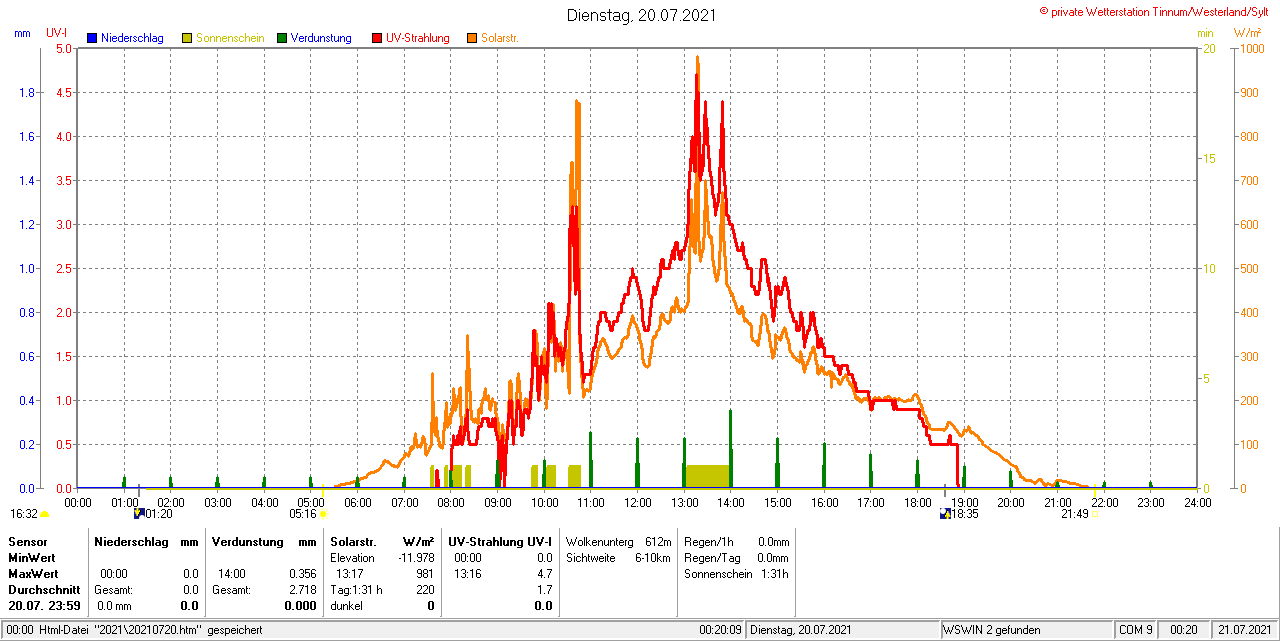Click the red UV-I axis unit label
The width and height of the screenshot is (1280, 641).
tap(57, 33)
